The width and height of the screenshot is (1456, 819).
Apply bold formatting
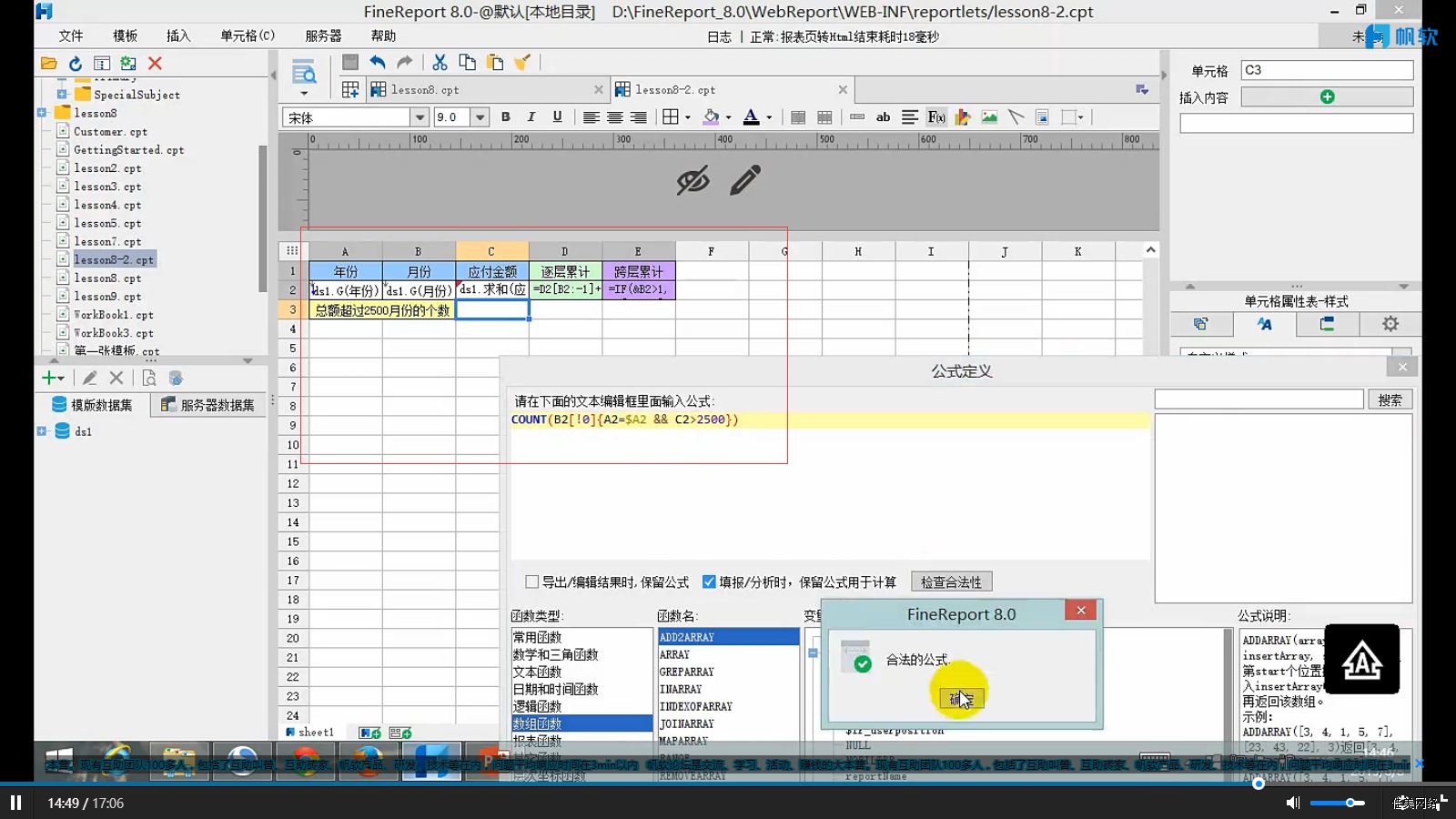[506, 116]
